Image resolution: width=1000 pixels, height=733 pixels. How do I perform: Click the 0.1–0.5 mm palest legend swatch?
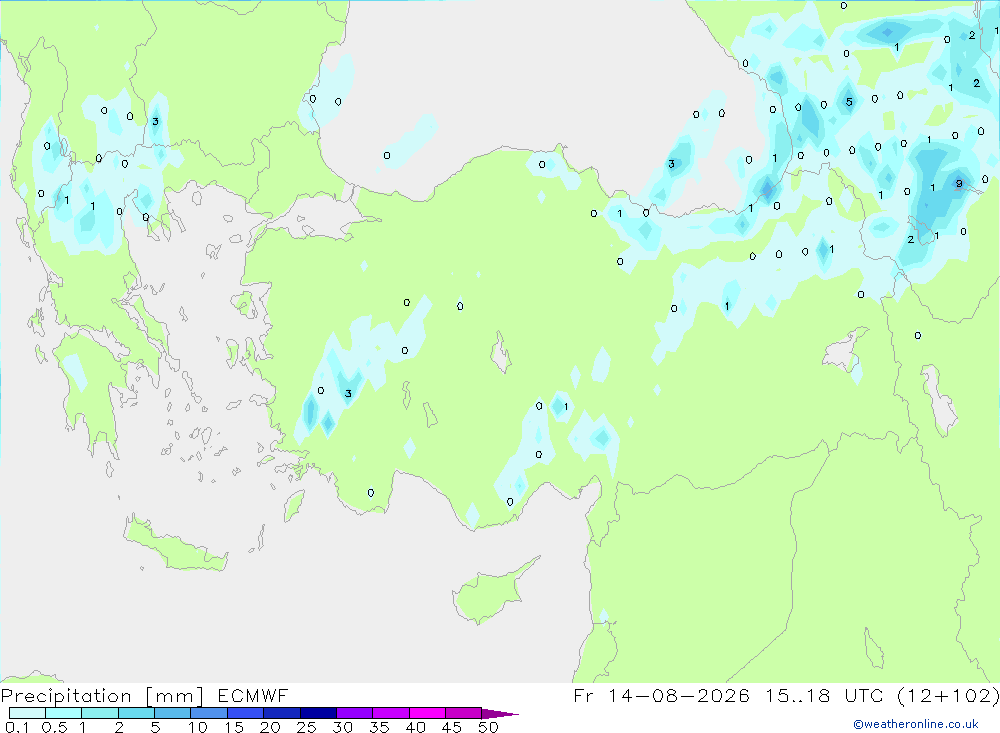(27, 713)
